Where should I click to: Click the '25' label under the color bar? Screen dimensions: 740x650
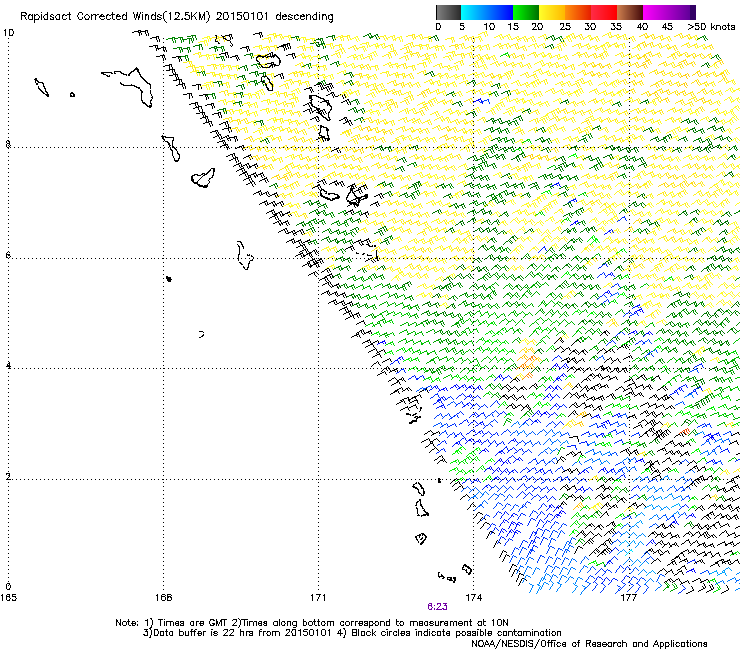click(565, 27)
